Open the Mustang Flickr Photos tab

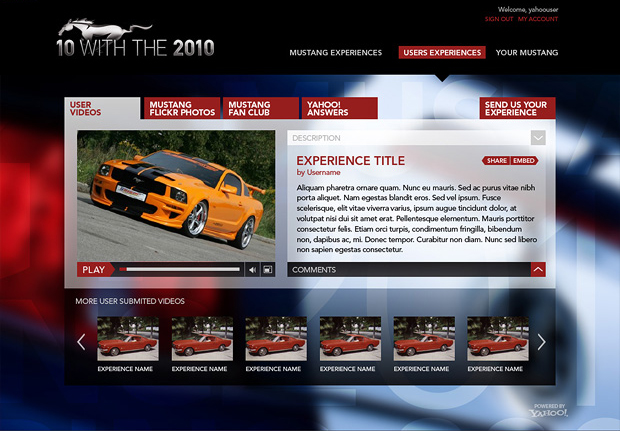181,108
